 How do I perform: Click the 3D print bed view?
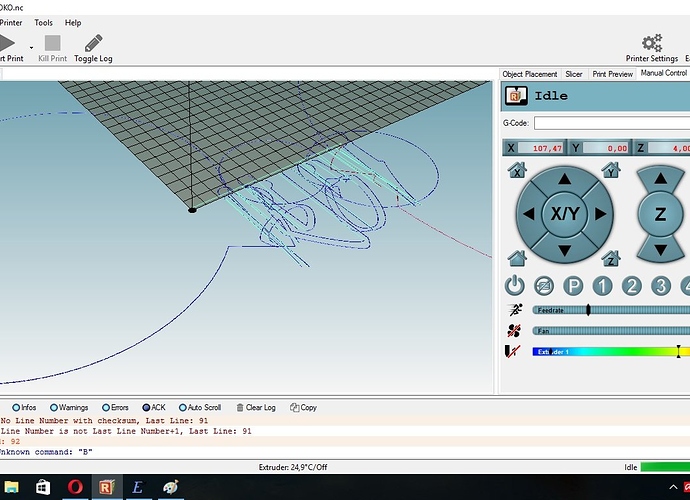[246, 237]
